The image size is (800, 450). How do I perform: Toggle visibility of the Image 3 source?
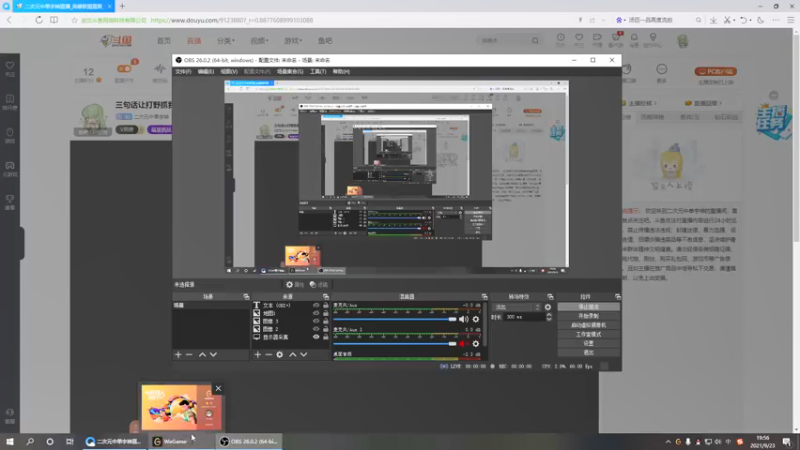click(x=316, y=321)
